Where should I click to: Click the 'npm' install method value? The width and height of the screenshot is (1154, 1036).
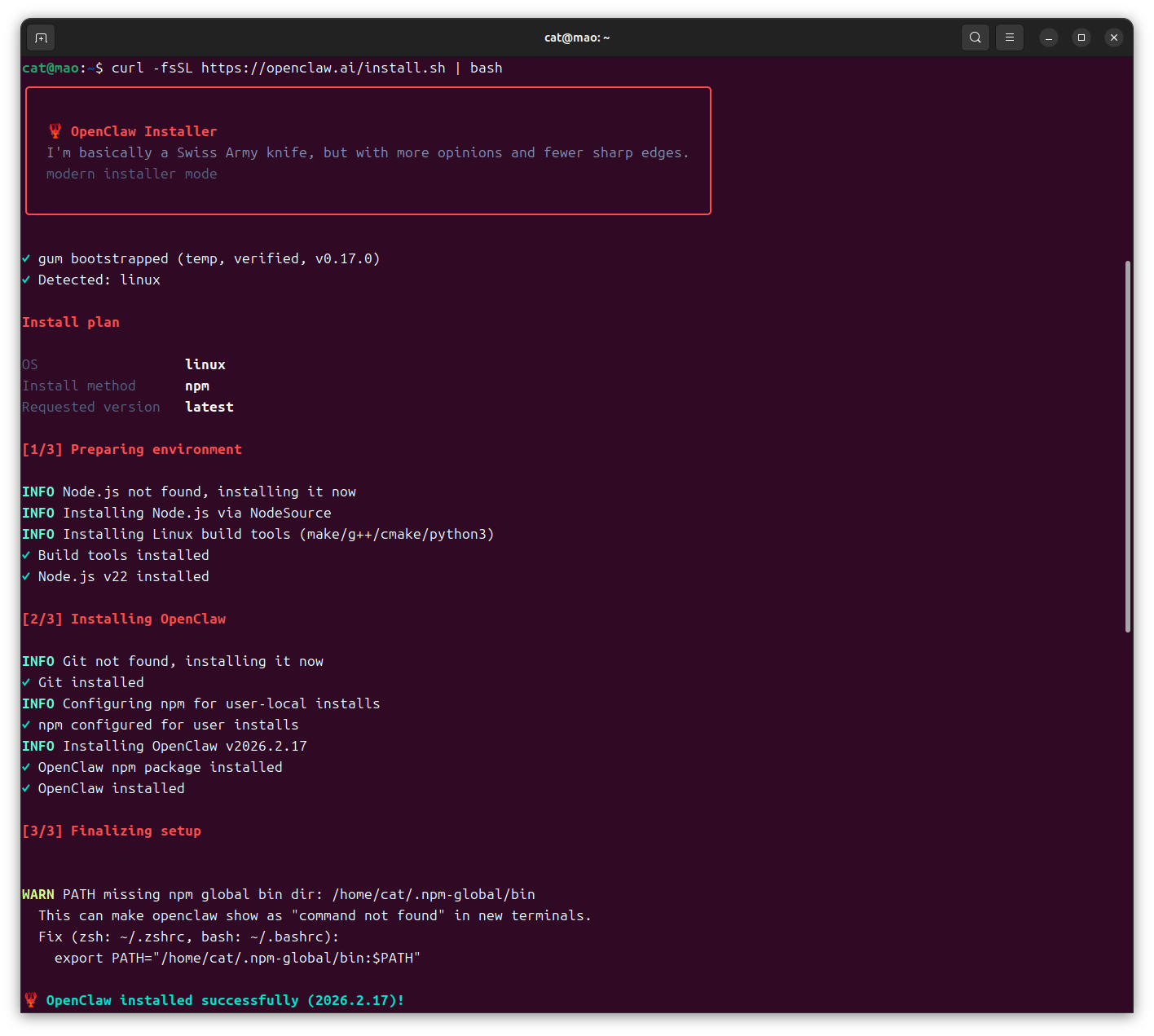coord(197,386)
